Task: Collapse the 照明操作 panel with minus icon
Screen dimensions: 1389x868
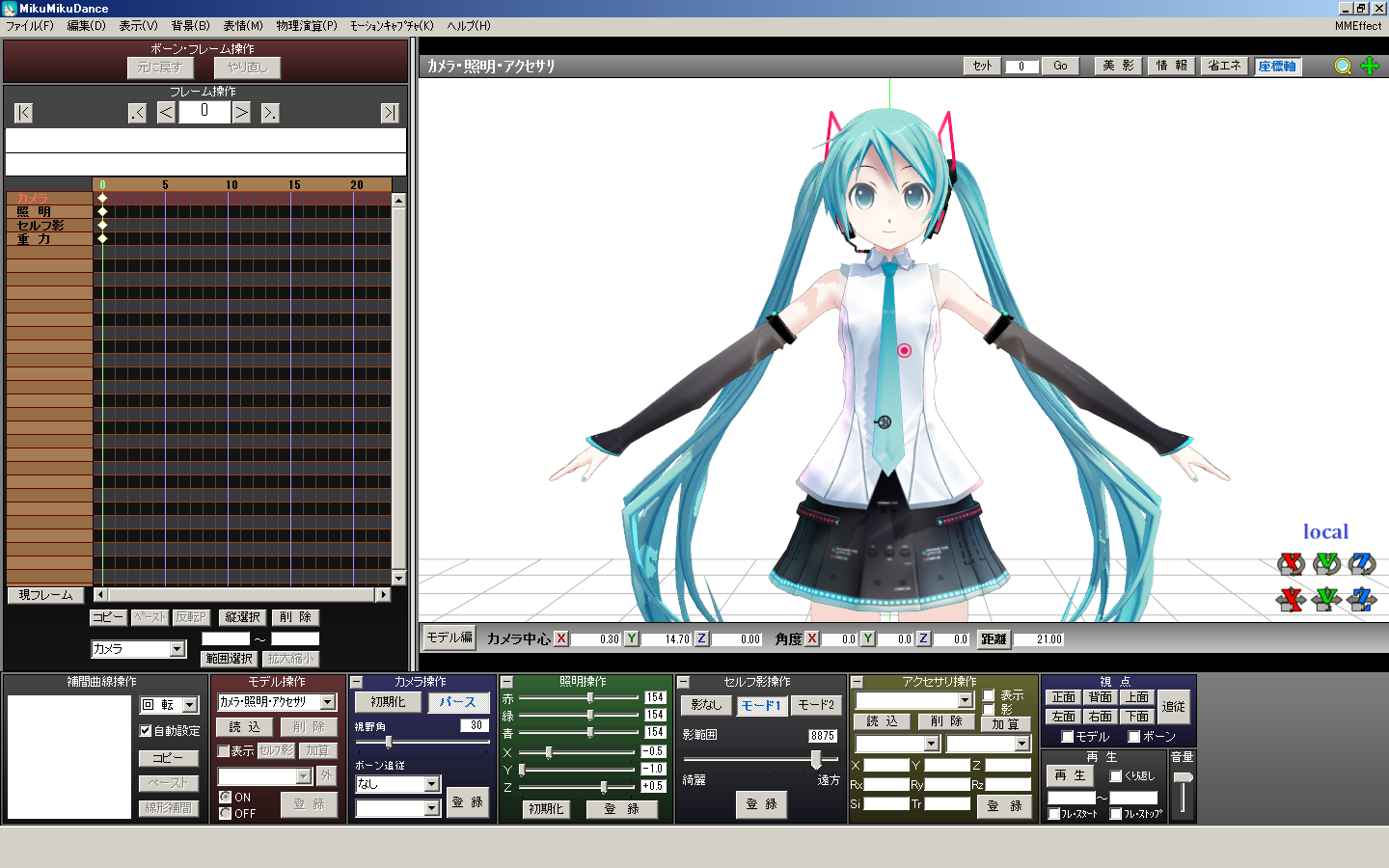Action: click(506, 682)
